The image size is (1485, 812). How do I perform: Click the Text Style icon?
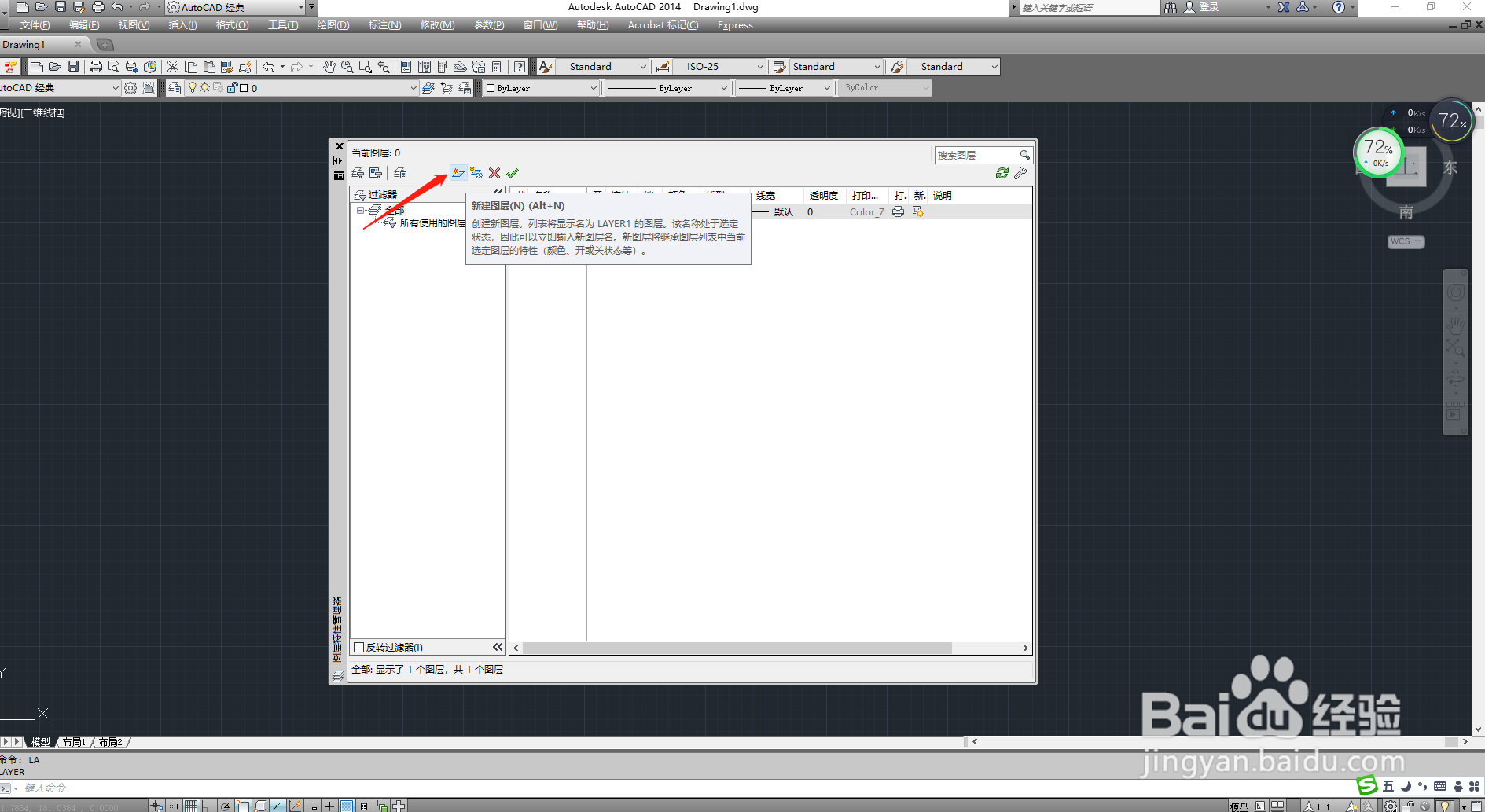545,67
